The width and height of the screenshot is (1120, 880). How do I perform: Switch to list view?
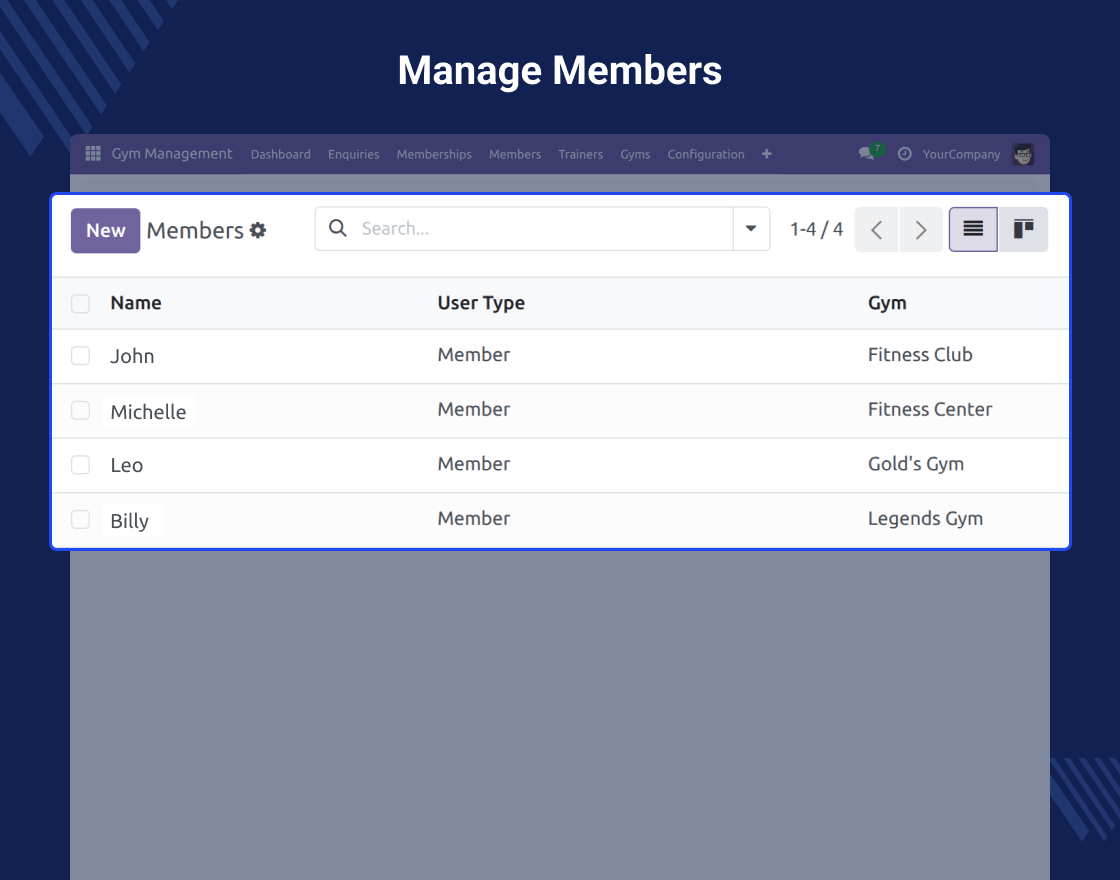click(973, 229)
